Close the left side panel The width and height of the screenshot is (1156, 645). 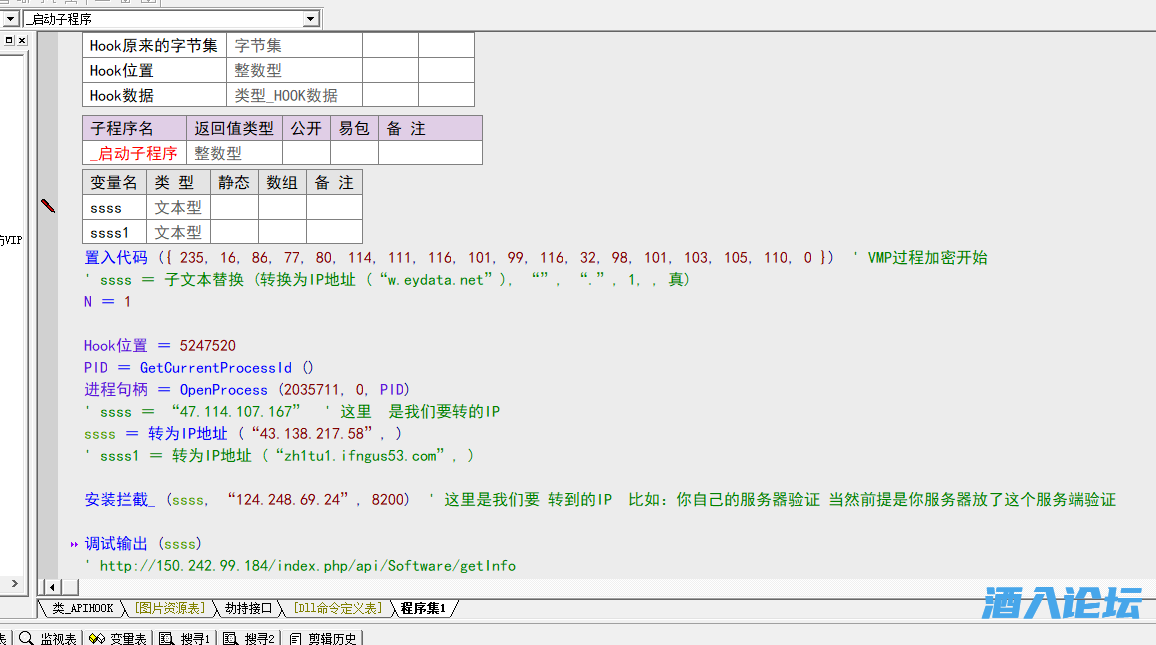point(22,40)
